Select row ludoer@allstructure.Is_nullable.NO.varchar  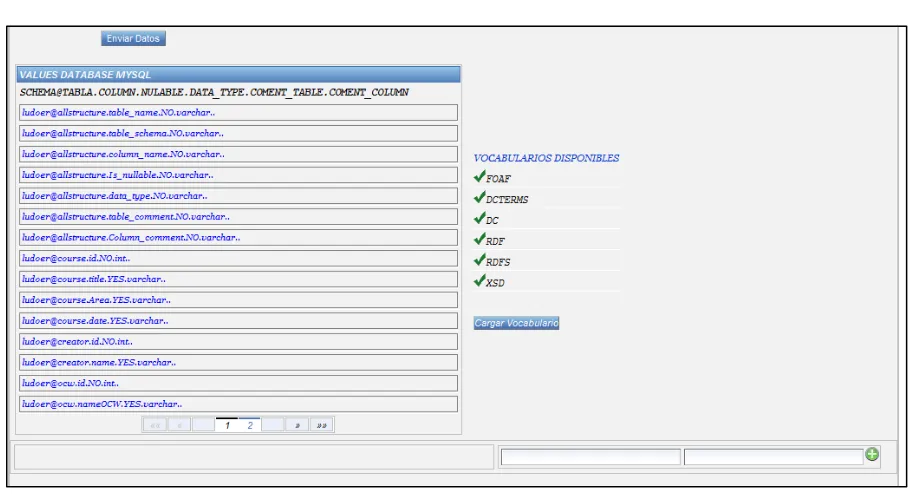(x=238, y=175)
